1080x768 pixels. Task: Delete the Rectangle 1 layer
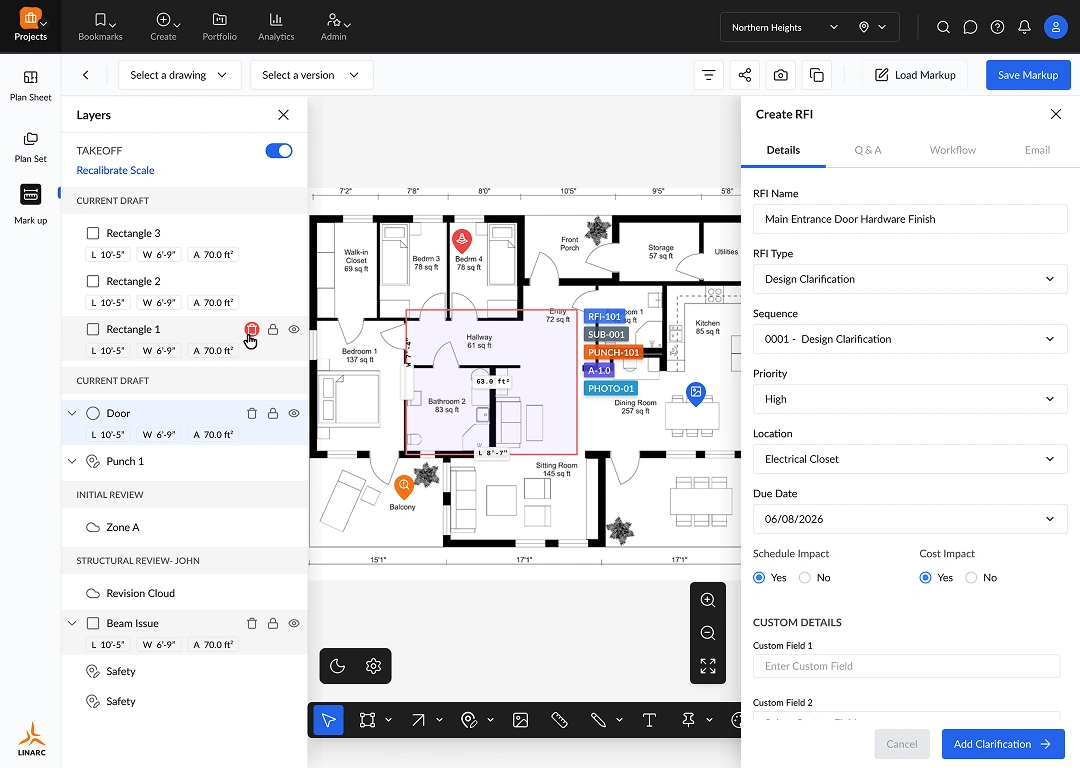click(252, 329)
